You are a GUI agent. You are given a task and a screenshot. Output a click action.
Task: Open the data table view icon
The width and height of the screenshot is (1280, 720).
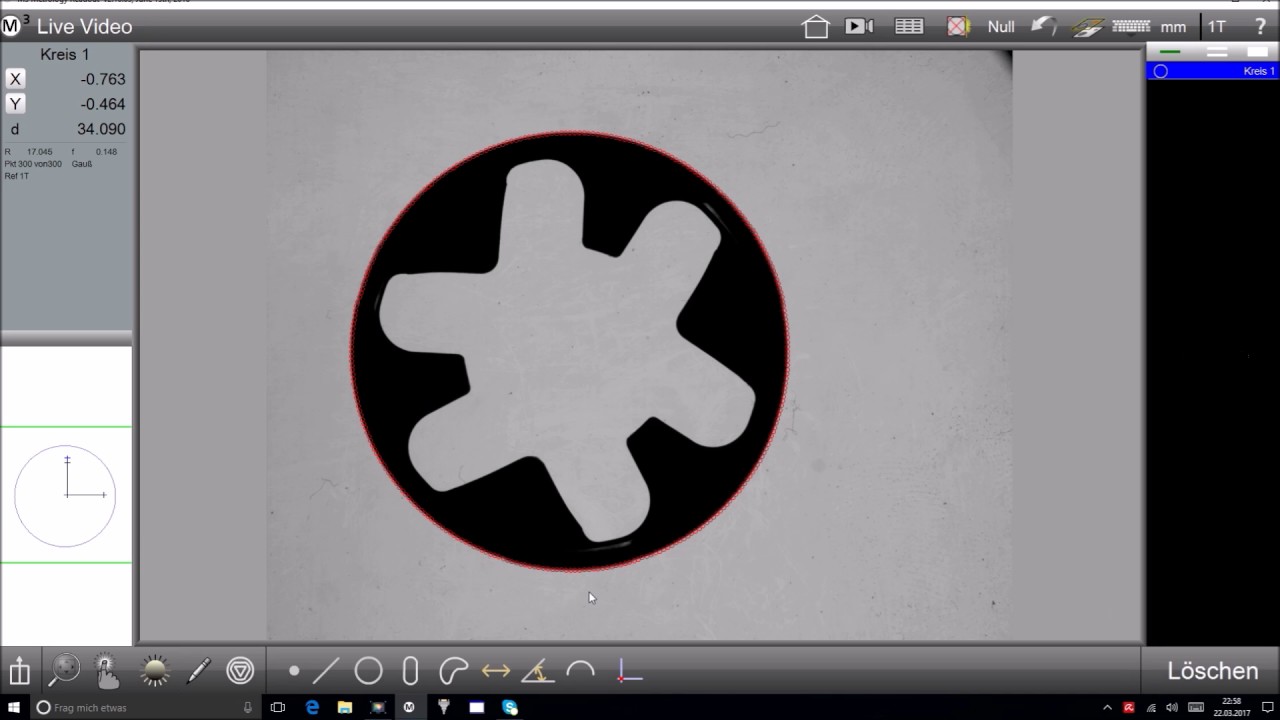click(909, 27)
